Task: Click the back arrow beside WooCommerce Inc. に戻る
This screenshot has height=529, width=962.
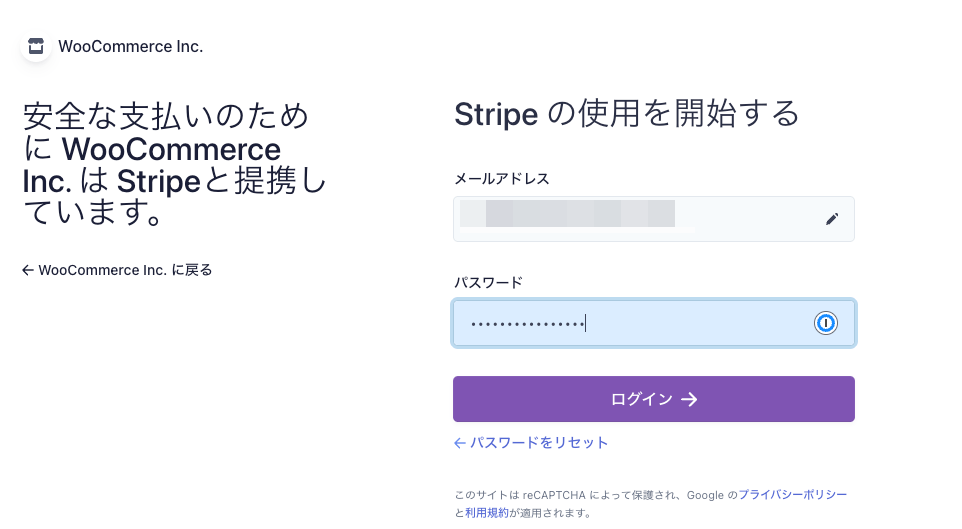Action: [28, 270]
